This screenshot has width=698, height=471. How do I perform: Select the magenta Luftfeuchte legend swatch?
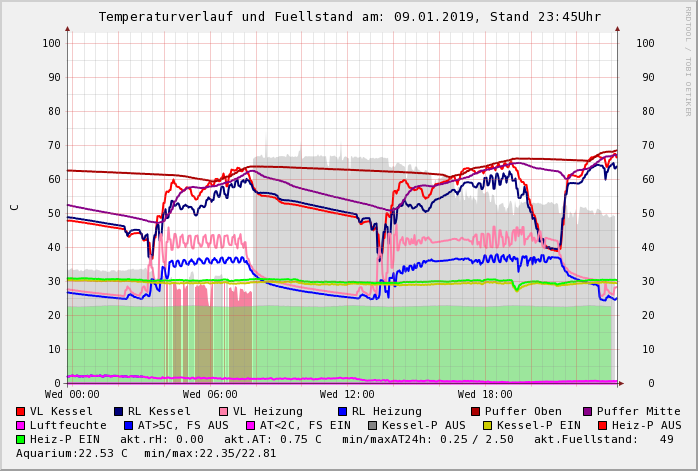tap(21, 425)
